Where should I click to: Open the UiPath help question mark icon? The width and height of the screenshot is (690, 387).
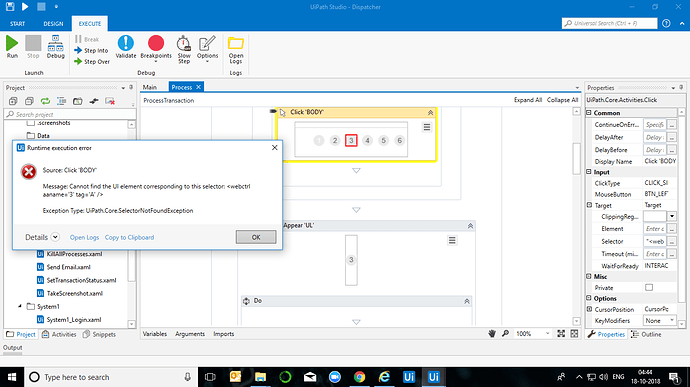pyautogui.click(x=666, y=23)
